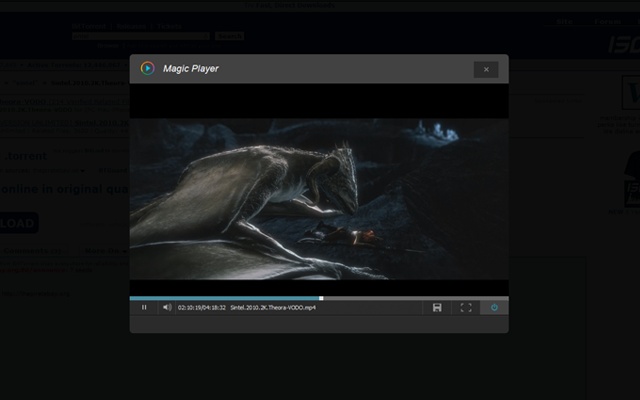Click the Sintel.2010.2K.Theora-VODO.mp4 file name
640x400 pixels.
pos(273,308)
